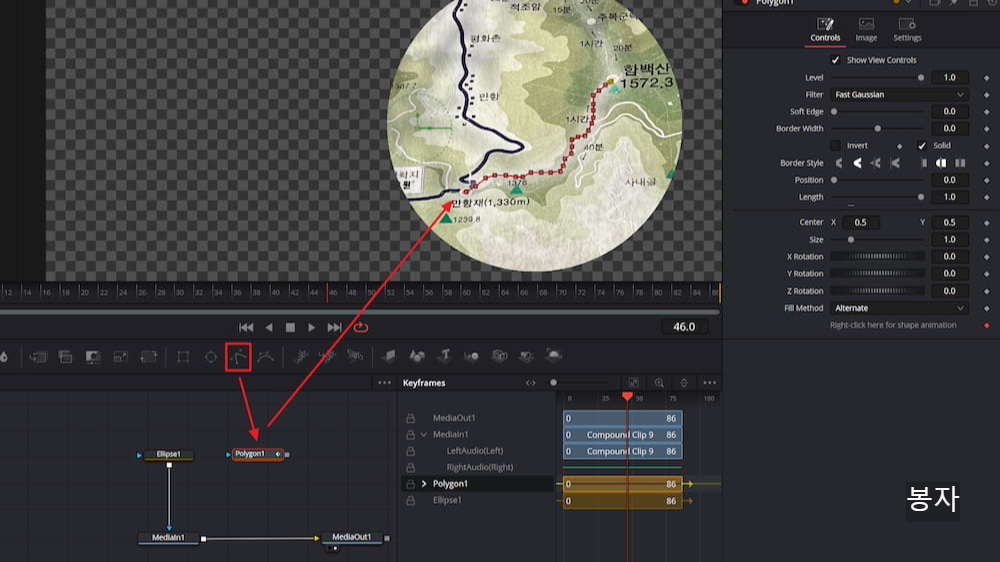Open the Filter Fast Gaussian dropdown

click(899, 94)
